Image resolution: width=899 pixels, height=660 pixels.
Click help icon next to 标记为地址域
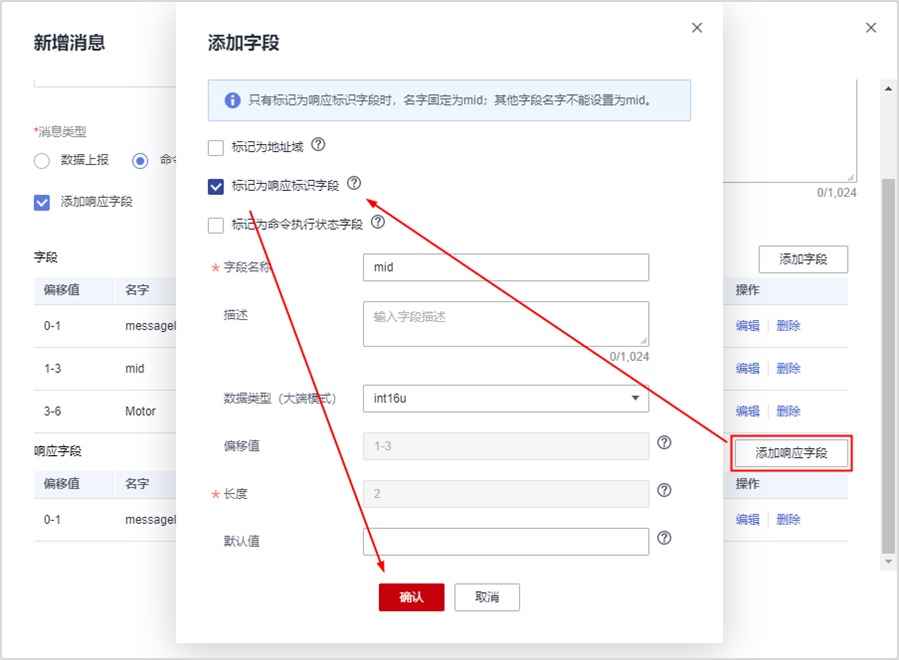(318, 145)
